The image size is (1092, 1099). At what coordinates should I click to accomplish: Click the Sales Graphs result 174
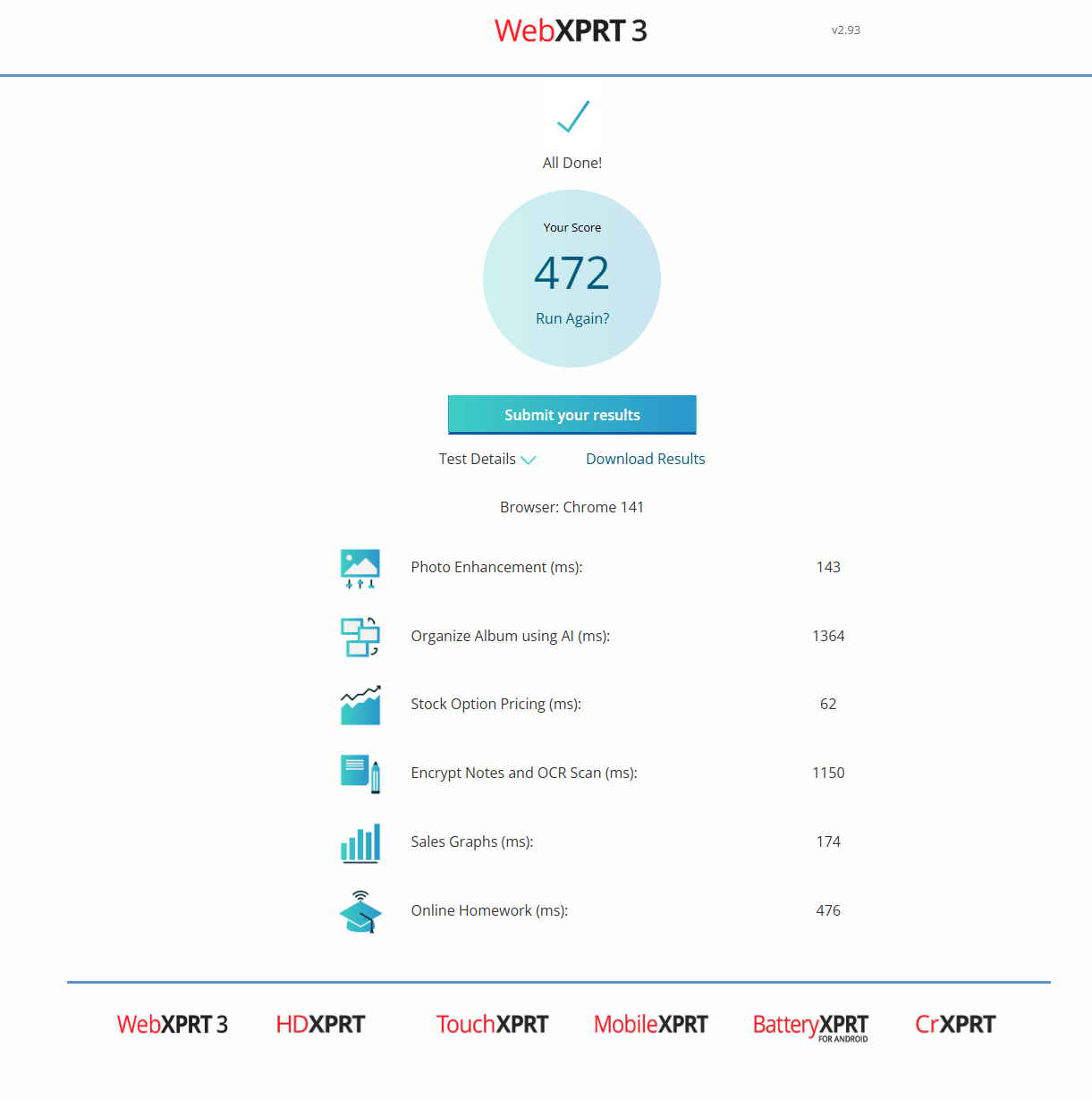click(x=829, y=841)
